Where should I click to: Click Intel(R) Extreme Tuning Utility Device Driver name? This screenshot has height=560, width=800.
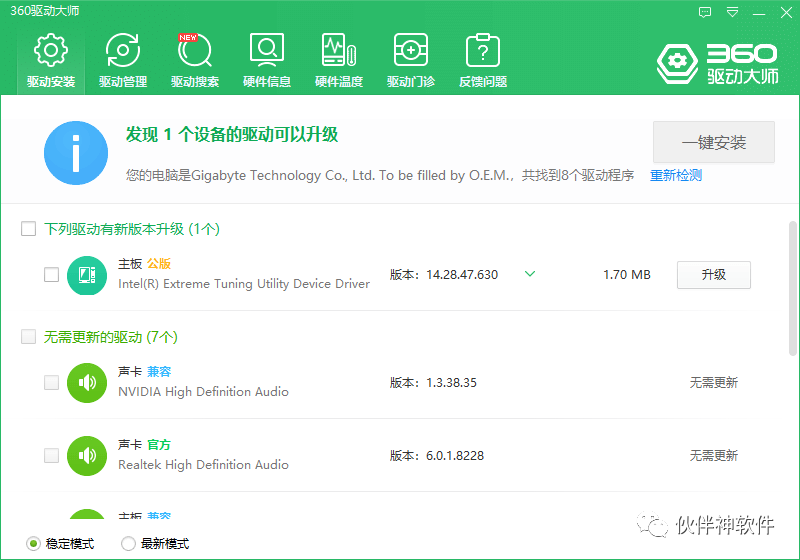point(244,284)
